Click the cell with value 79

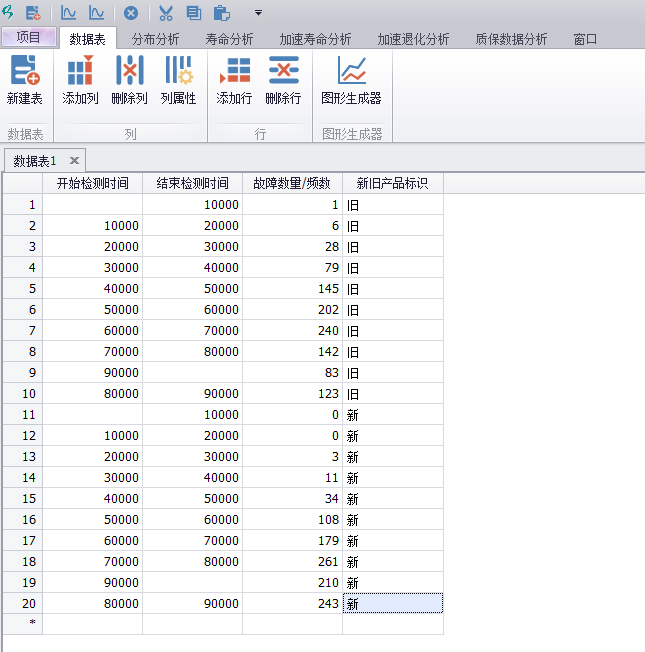point(292,267)
